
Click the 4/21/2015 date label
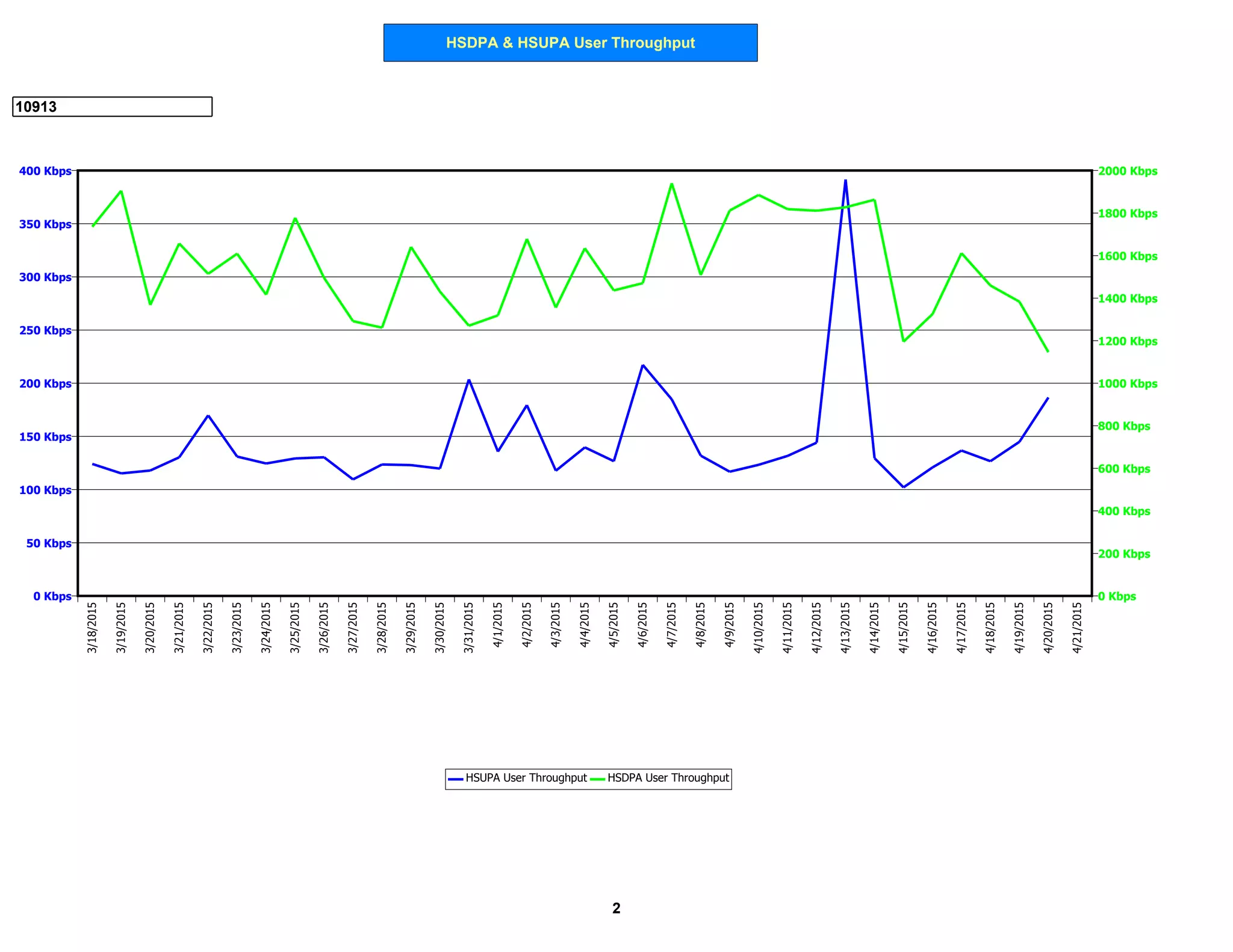point(1077,628)
